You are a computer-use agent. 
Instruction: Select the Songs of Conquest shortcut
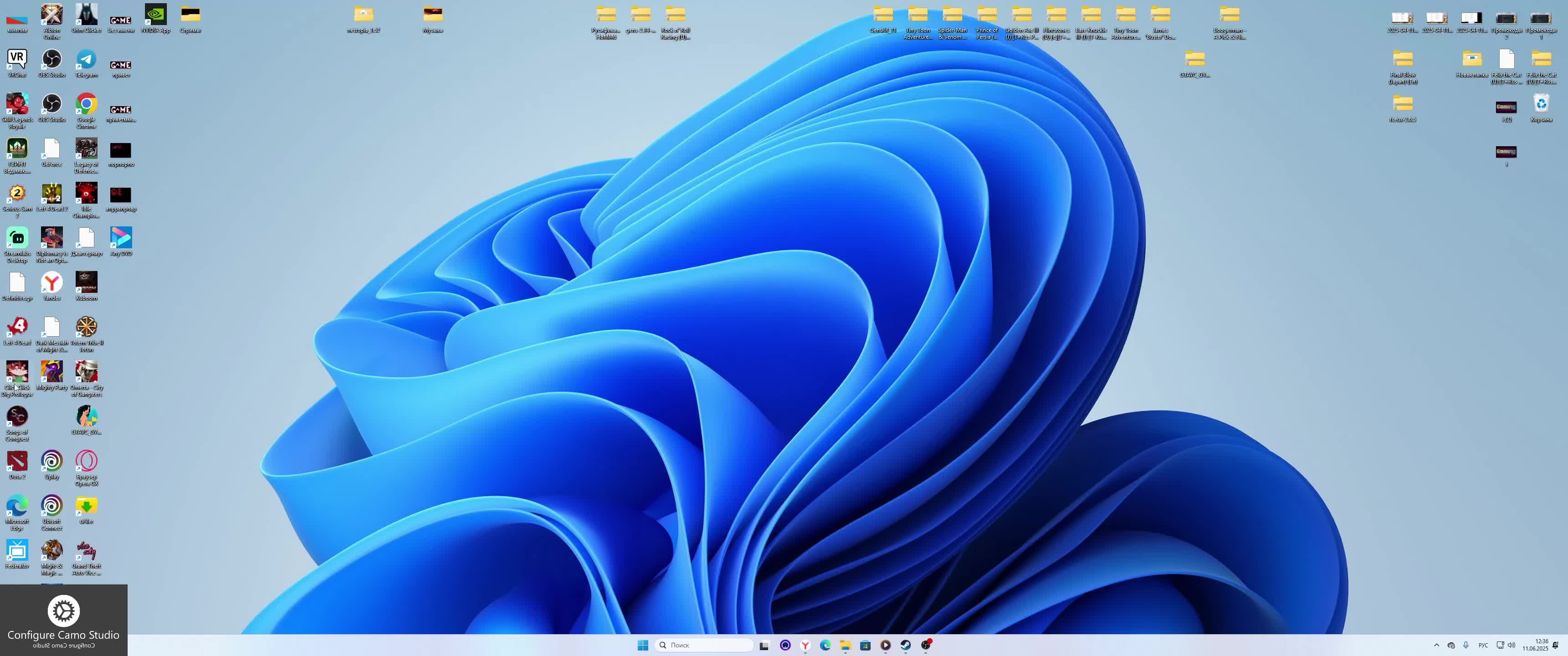(17, 424)
